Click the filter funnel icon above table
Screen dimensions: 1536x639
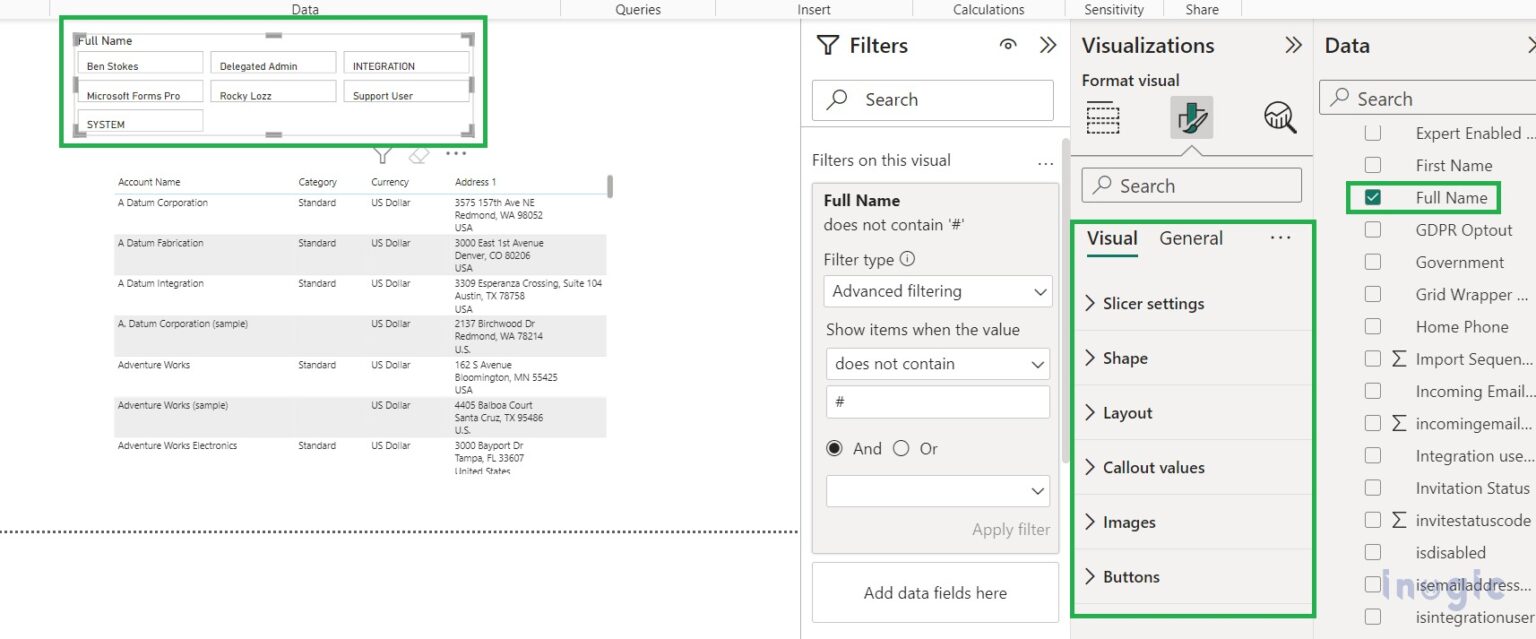tap(381, 155)
